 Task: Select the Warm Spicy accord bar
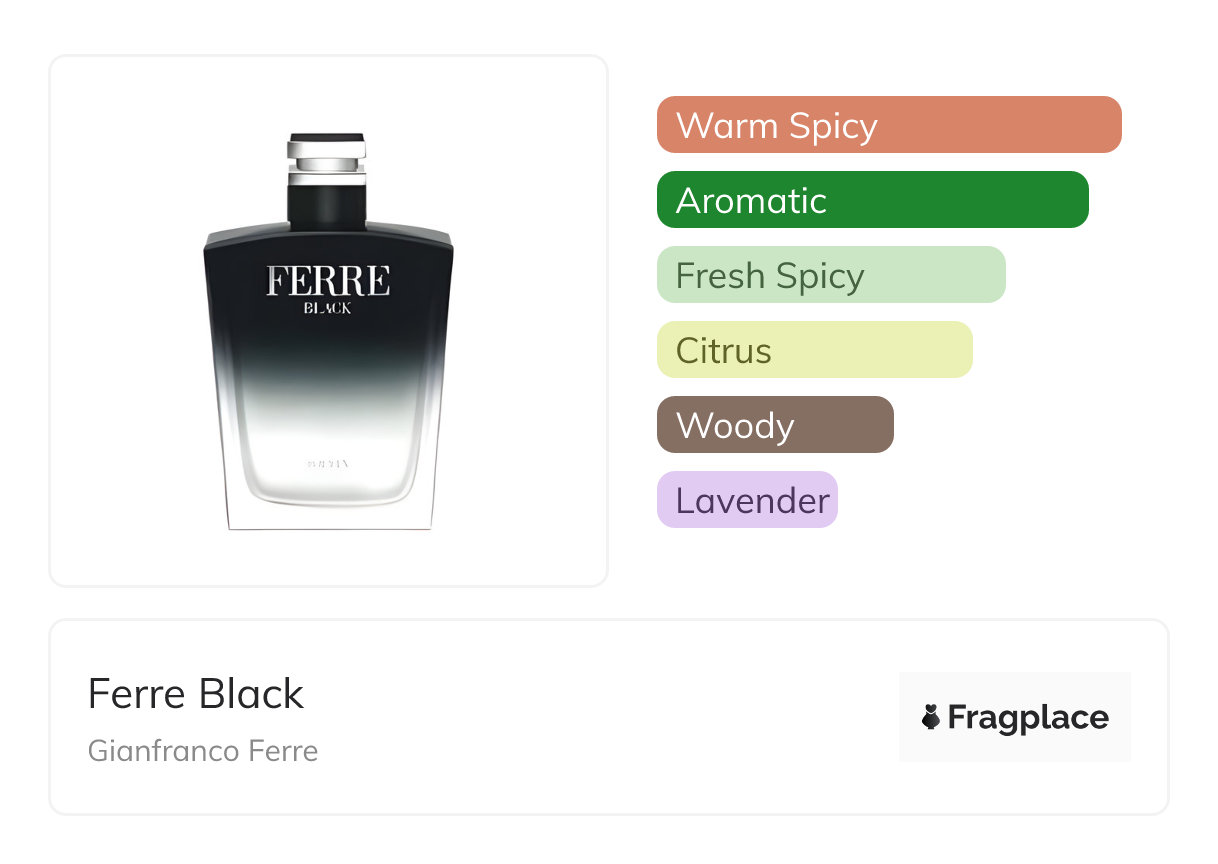tap(888, 125)
